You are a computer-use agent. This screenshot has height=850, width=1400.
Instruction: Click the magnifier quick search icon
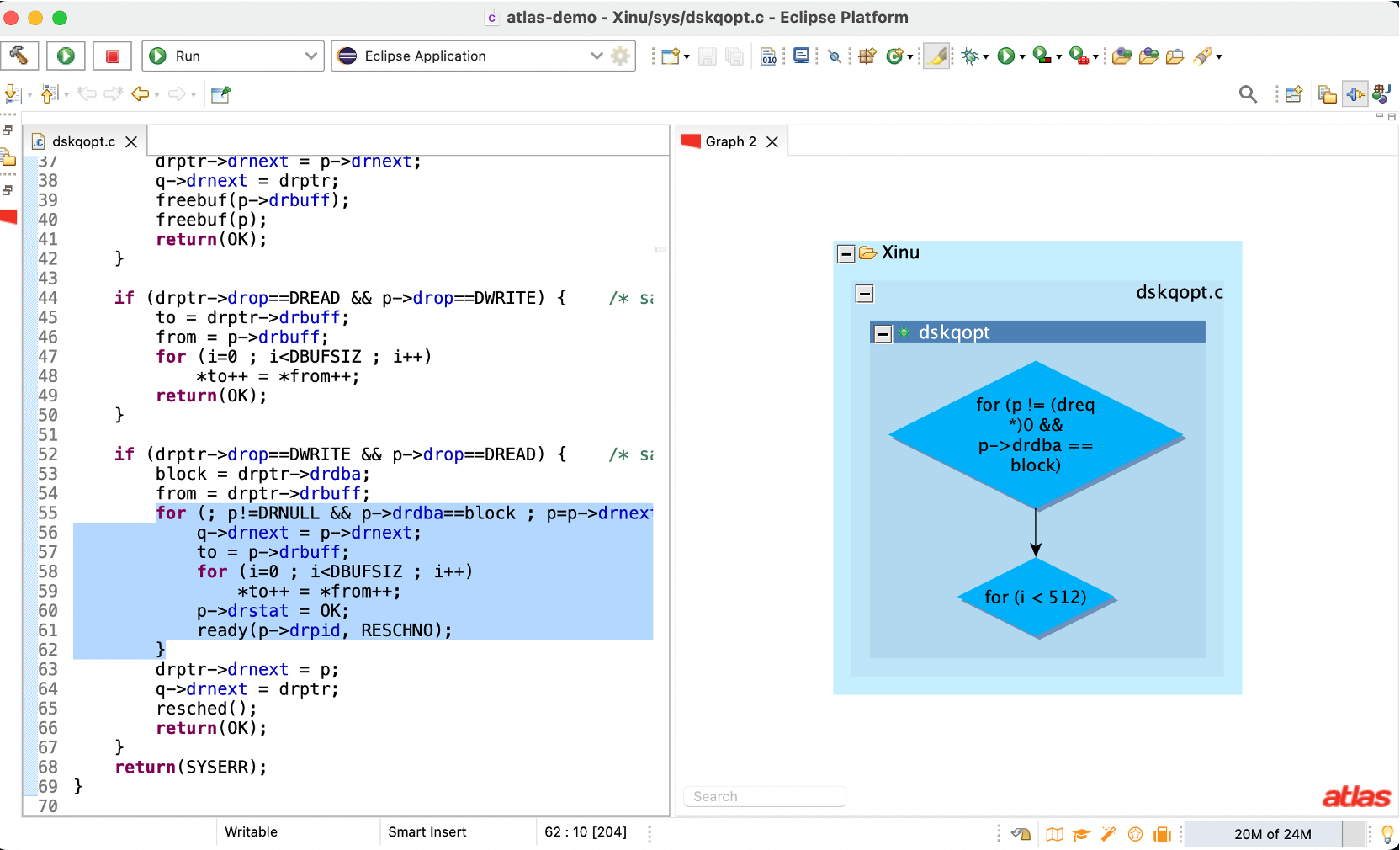(x=1249, y=94)
